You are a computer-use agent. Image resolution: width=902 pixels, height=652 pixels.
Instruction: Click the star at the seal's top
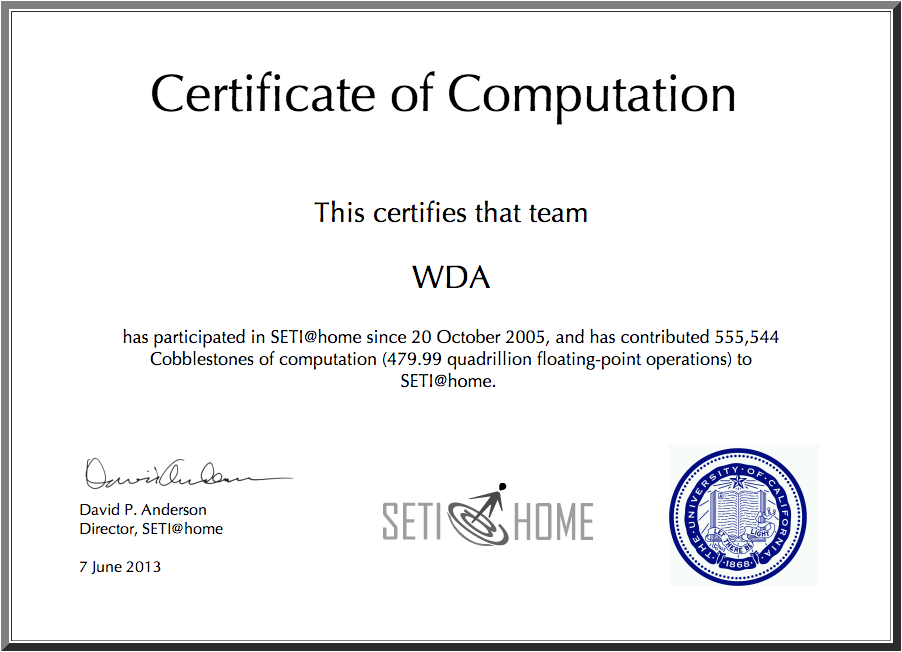[x=741, y=482]
